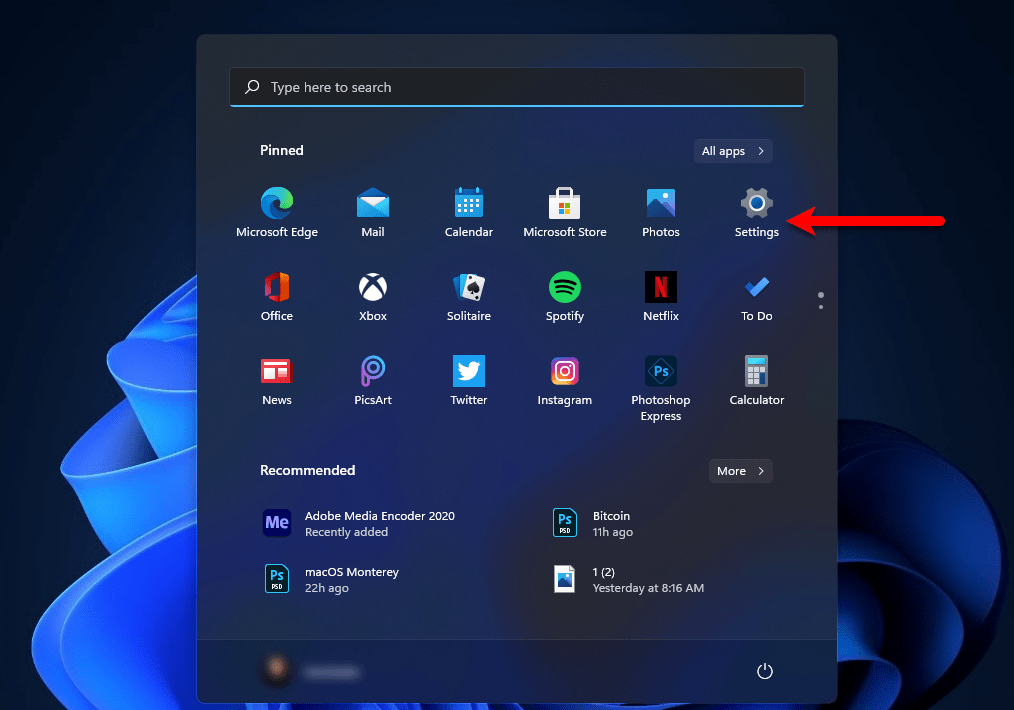
Task: Launch Netflix
Action: (660, 297)
